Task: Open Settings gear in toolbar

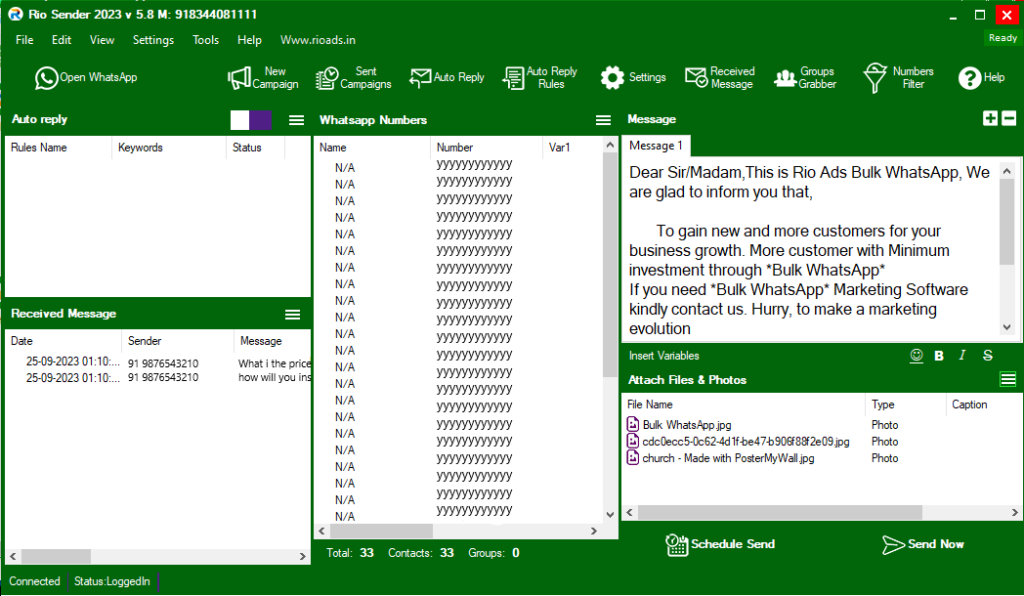Action: (x=633, y=78)
